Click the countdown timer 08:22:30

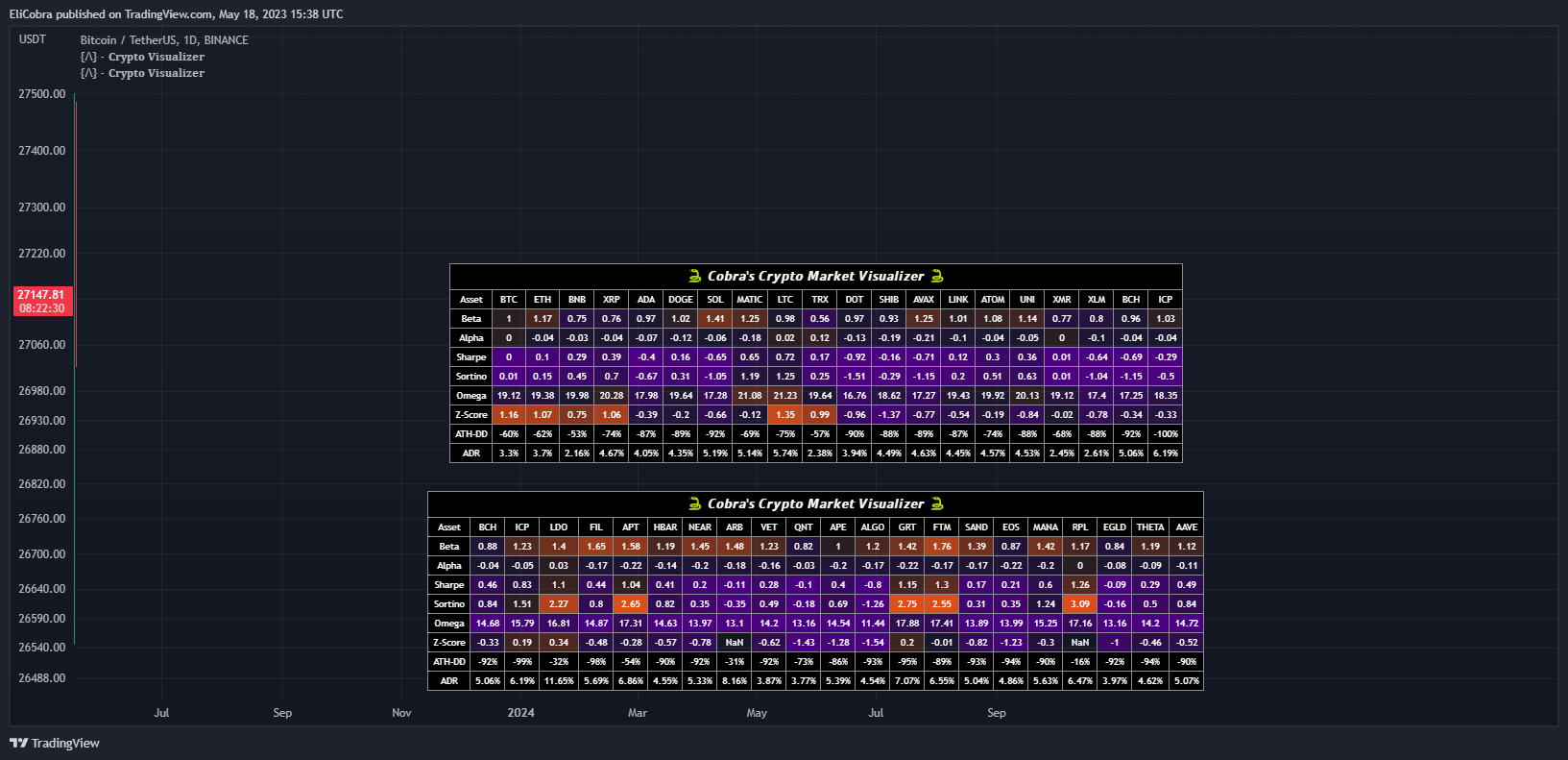tap(41, 308)
